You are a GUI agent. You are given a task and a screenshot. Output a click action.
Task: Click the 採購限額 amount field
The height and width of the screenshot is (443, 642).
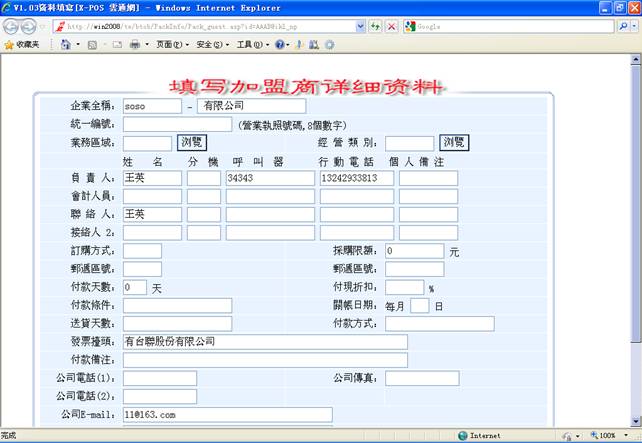click(414, 252)
